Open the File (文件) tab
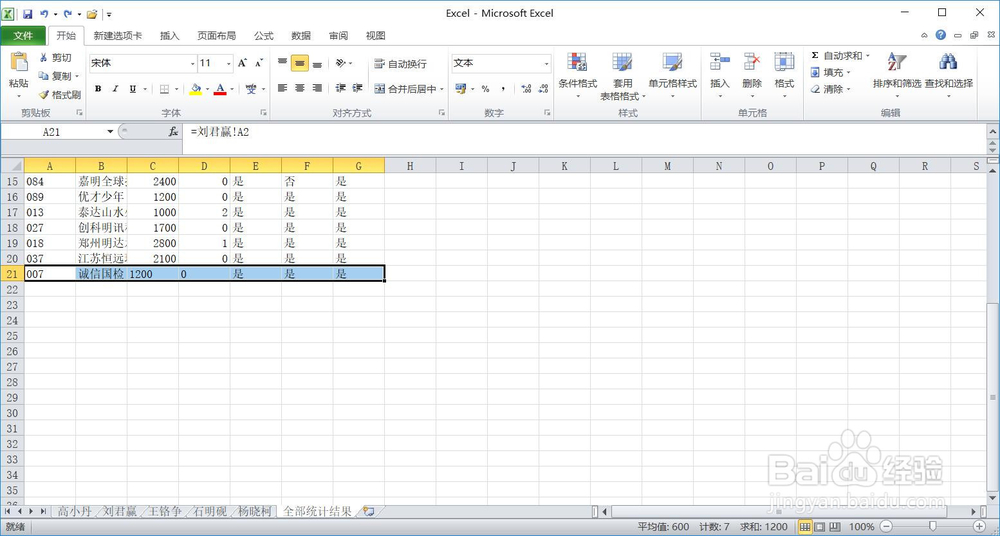1000x536 pixels. pos(24,36)
